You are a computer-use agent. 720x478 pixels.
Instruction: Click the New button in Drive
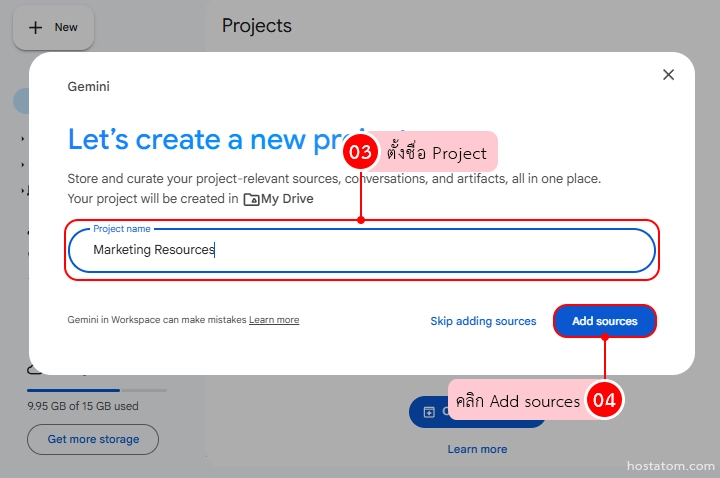54,28
